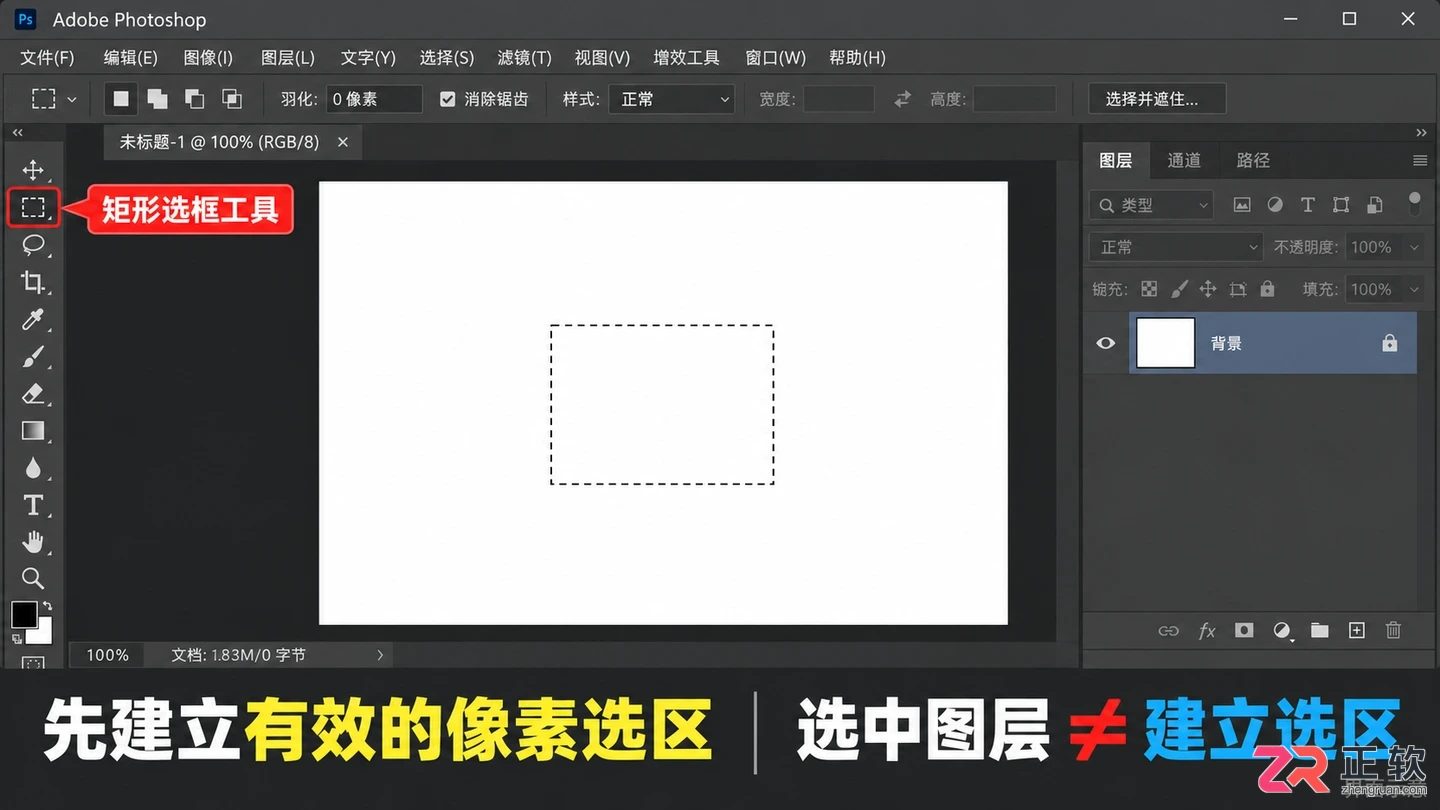Screen dimensions: 1440x810
Task: Open the tool preset picker arrow
Action: 72,99
